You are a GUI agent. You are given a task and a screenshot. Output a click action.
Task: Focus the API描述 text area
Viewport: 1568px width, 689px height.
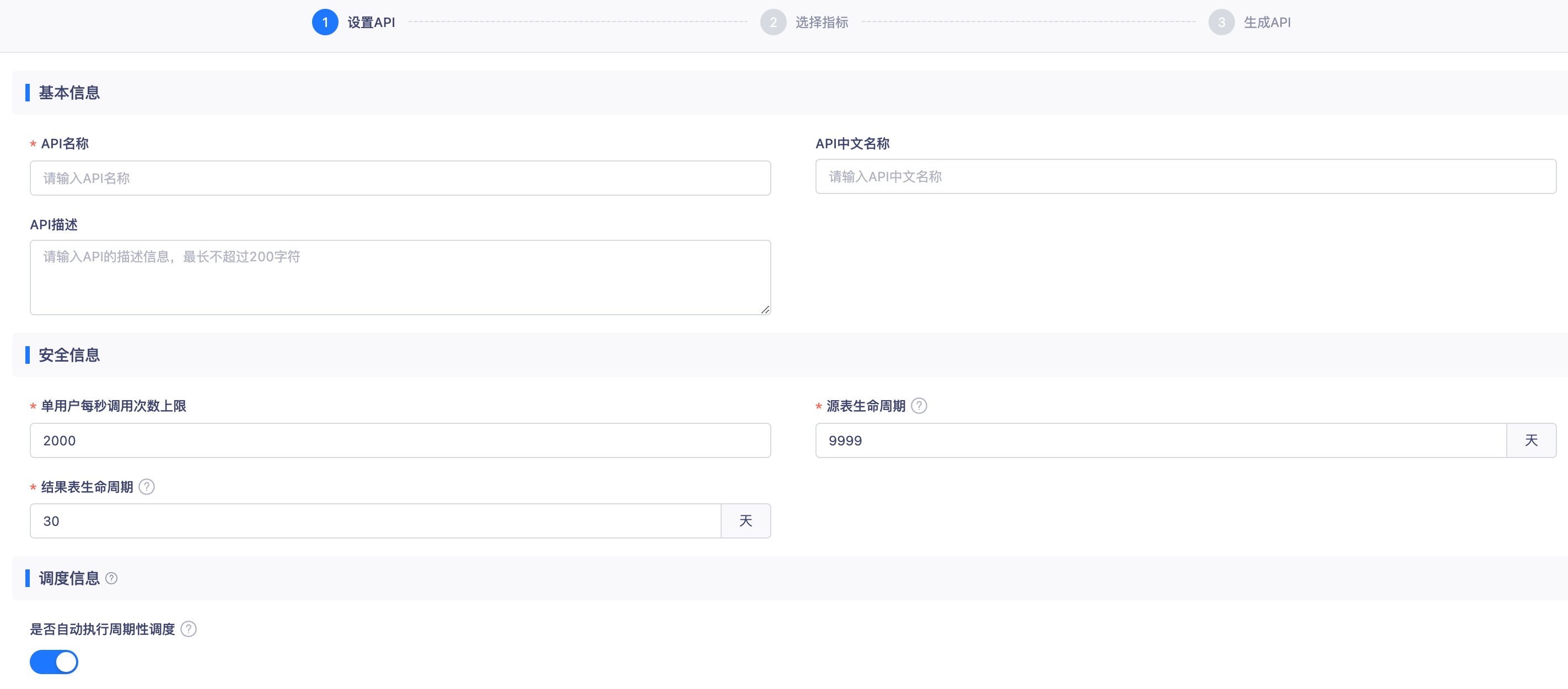pos(400,277)
